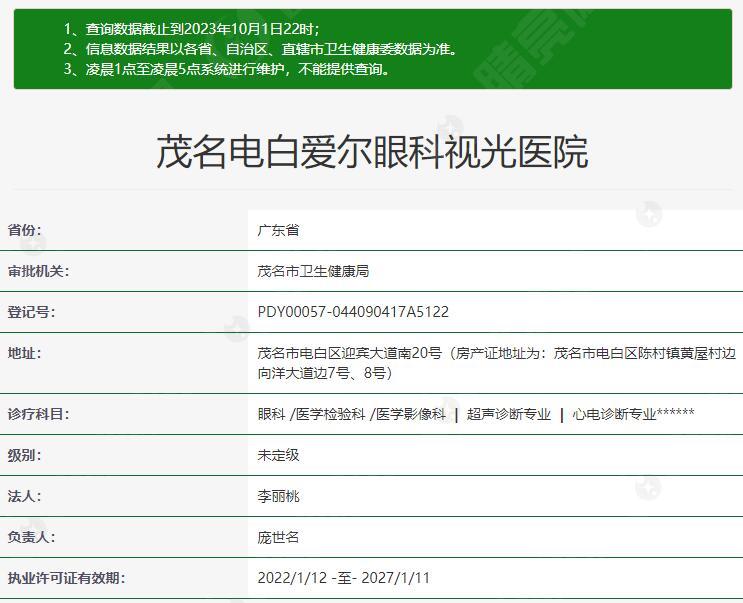Click the 省份 label
743x603 pixels.
point(25,230)
